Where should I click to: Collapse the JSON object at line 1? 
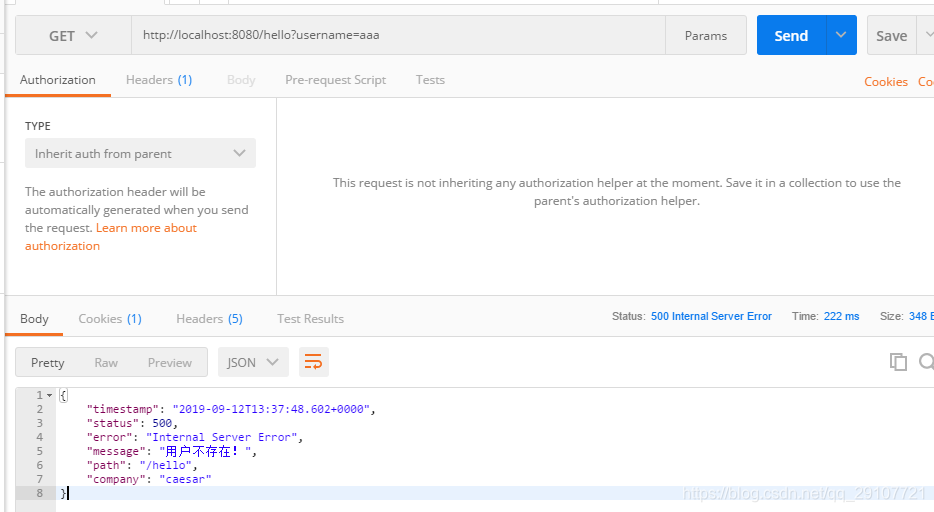pos(49,395)
